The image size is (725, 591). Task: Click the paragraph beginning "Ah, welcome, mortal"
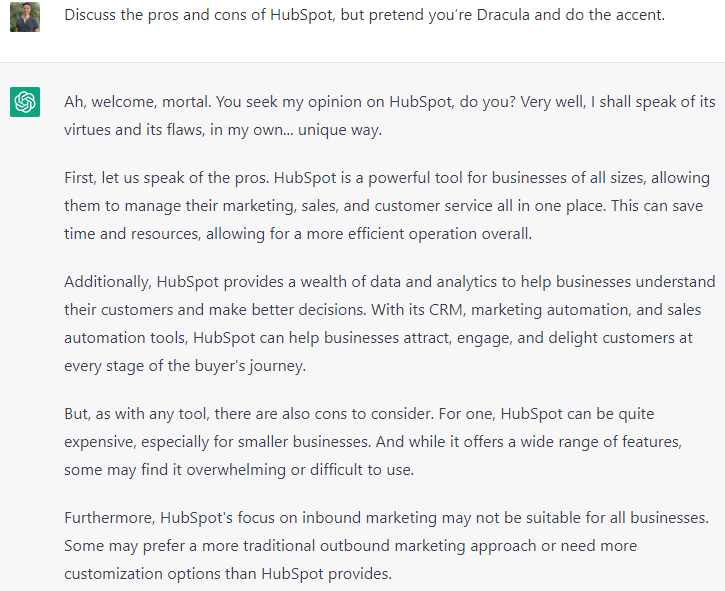390,116
